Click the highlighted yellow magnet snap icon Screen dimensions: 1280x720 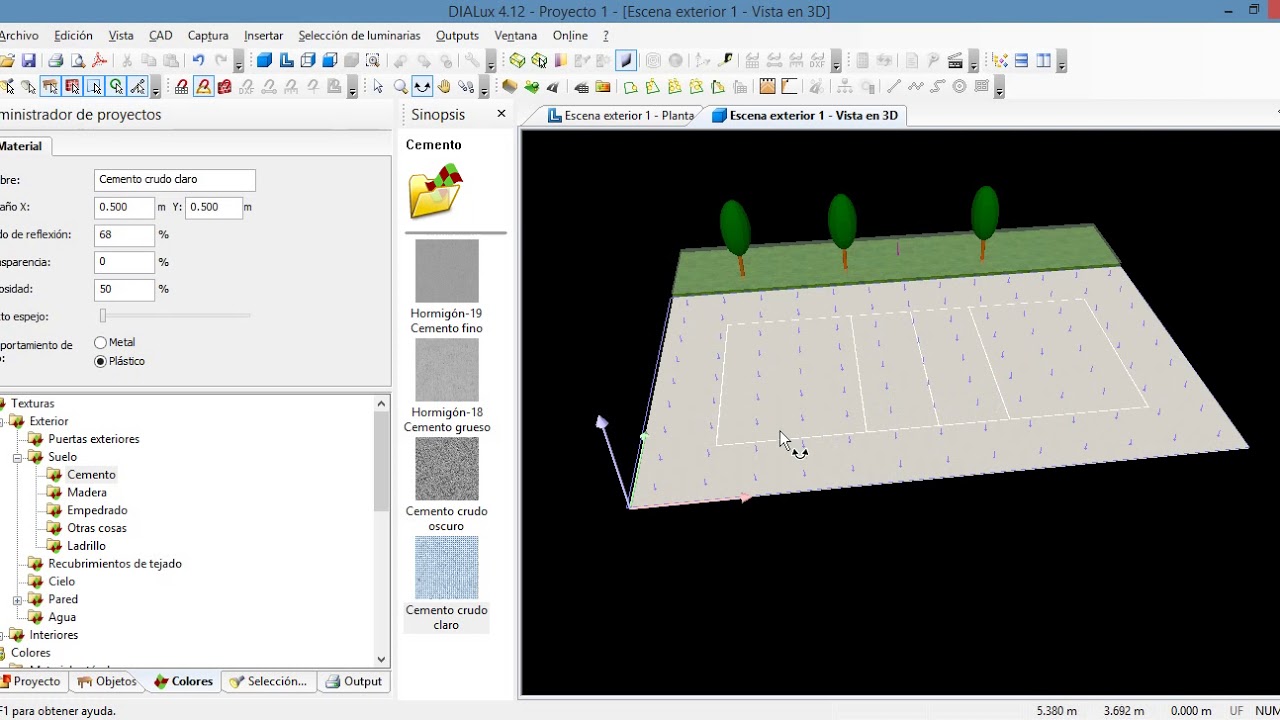[x=203, y=87]
